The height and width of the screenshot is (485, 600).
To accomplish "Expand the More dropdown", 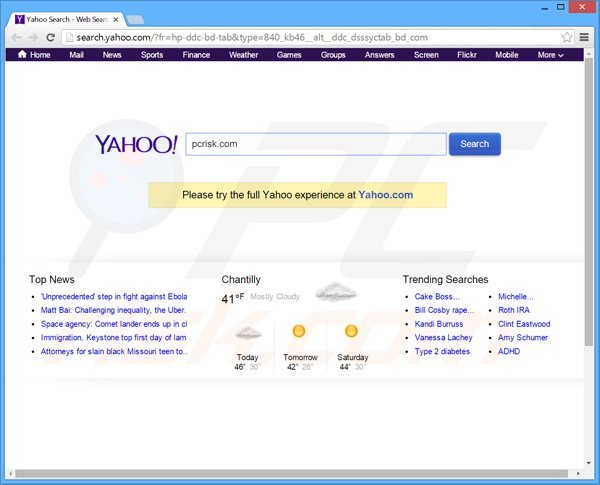I will pos(550,55).
